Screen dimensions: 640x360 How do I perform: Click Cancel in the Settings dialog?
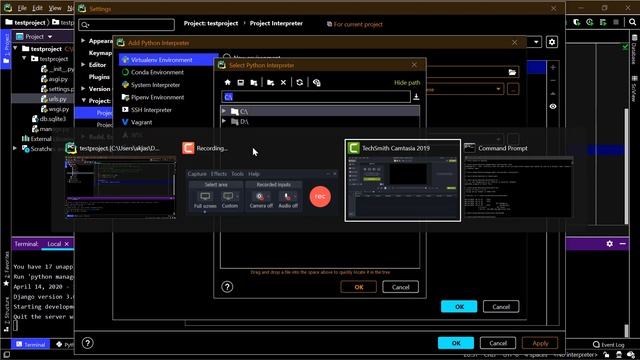coord(498,343)
